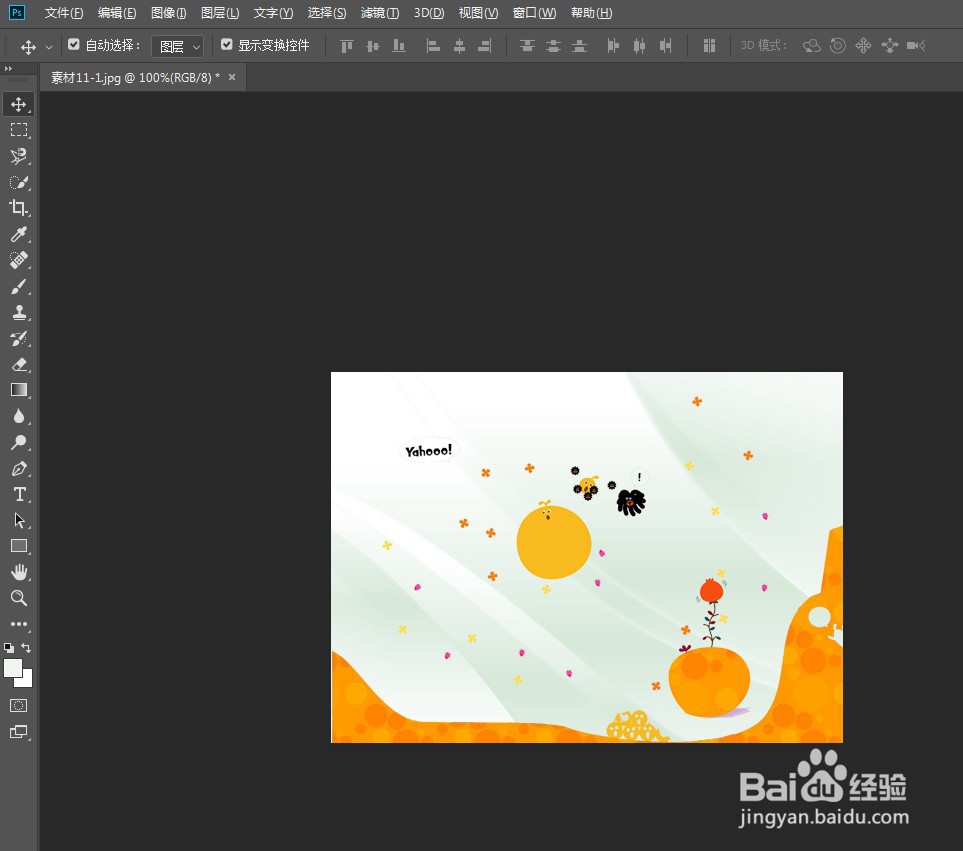Select the History Brush tool
This screenshot has width=963, height=851.
click(x=18, y=338)
